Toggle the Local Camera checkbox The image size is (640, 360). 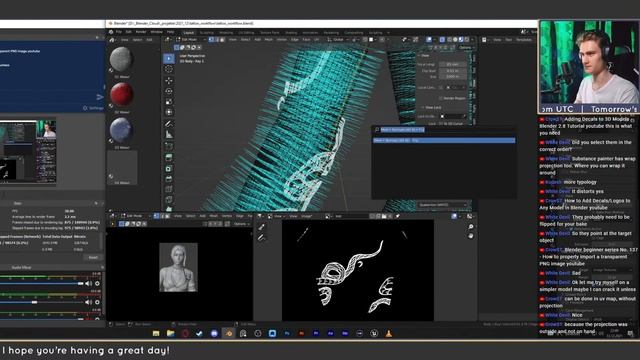point(440,87)
